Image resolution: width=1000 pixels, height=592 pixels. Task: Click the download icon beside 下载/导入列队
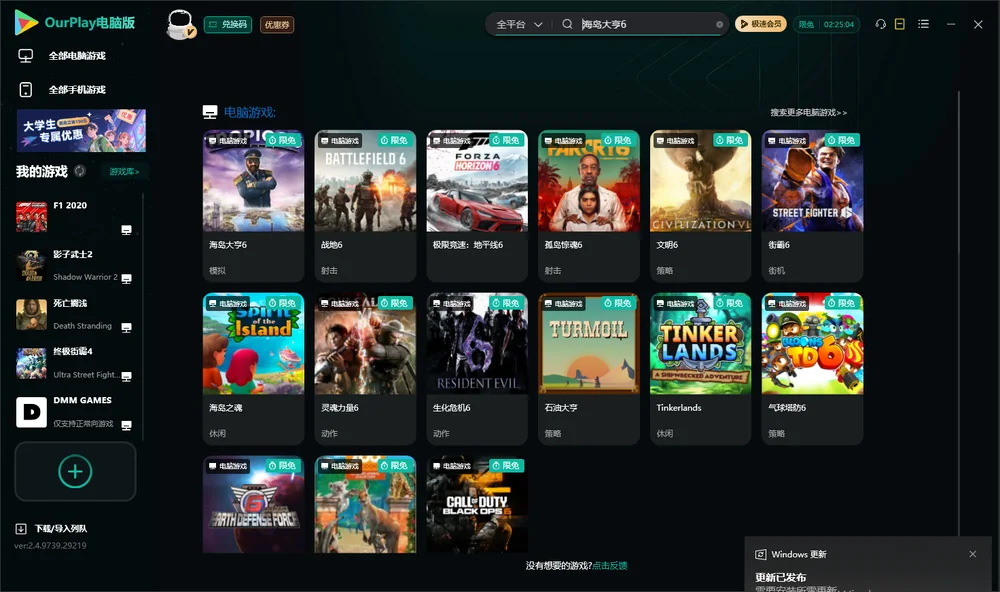click(x=21, y=528)
